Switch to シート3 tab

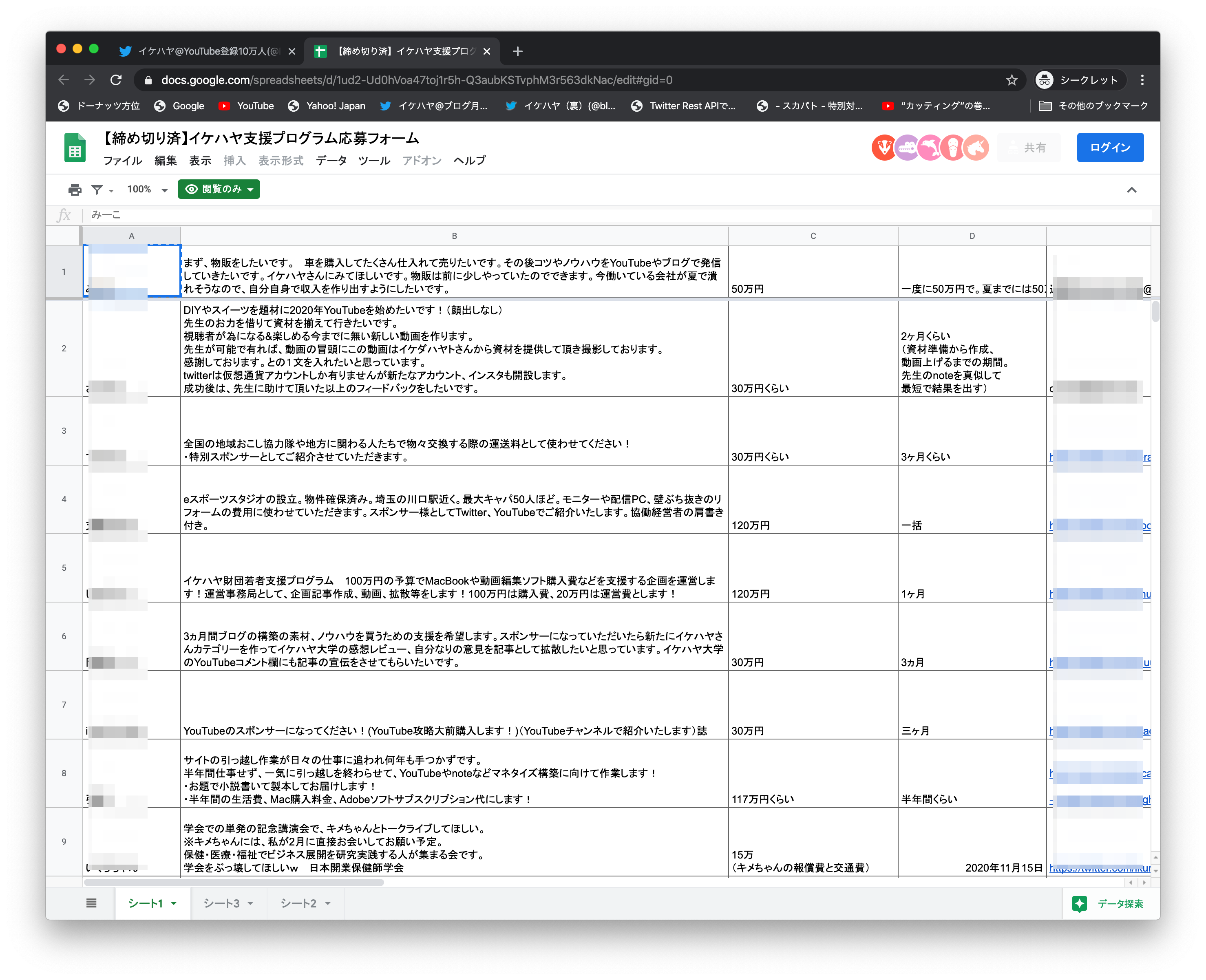coord(221,903)
